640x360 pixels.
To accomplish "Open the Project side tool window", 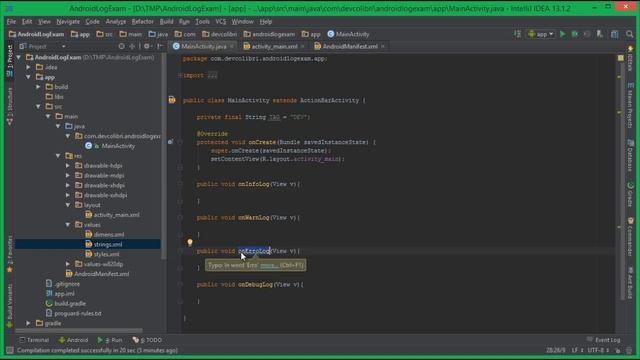I will 10,61.
